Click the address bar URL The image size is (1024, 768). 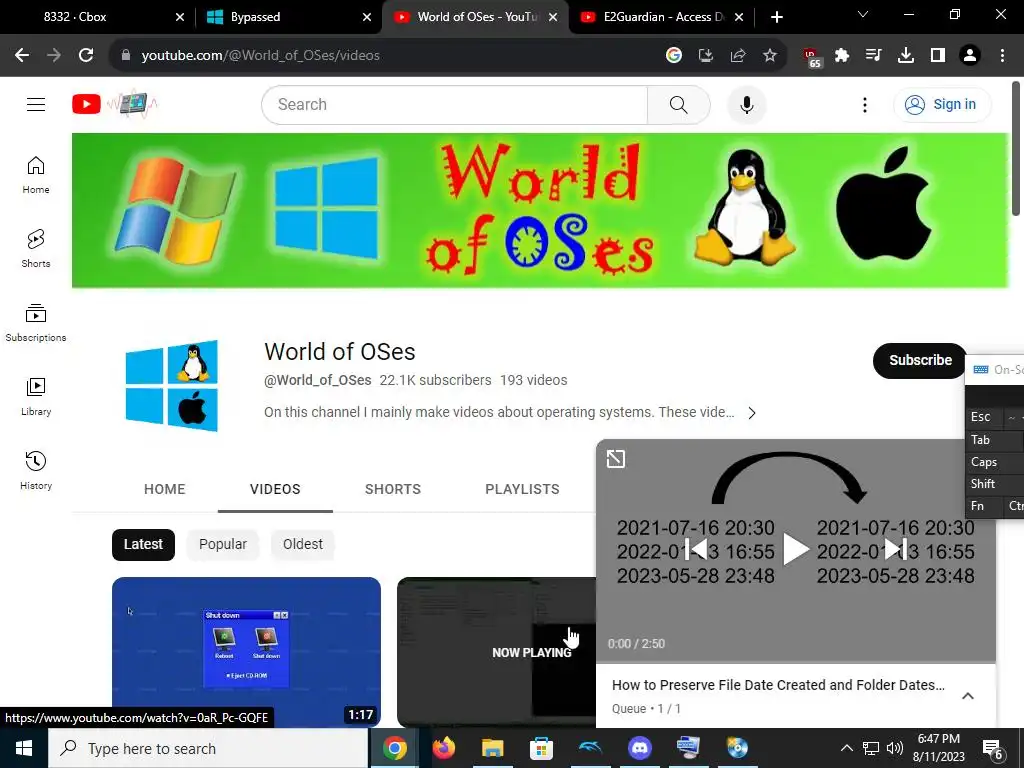pyautogui.click(x=261, y=56)
